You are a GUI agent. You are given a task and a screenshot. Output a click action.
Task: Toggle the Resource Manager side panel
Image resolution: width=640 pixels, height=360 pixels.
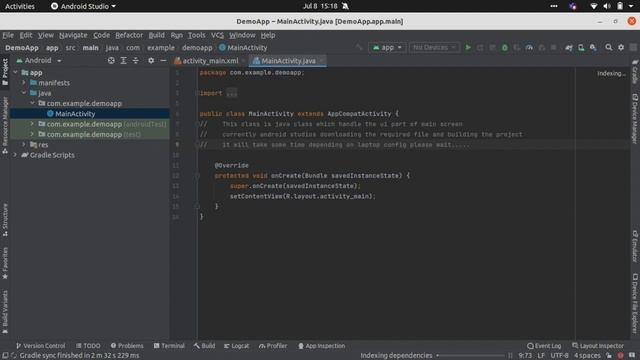coord(5,125)
